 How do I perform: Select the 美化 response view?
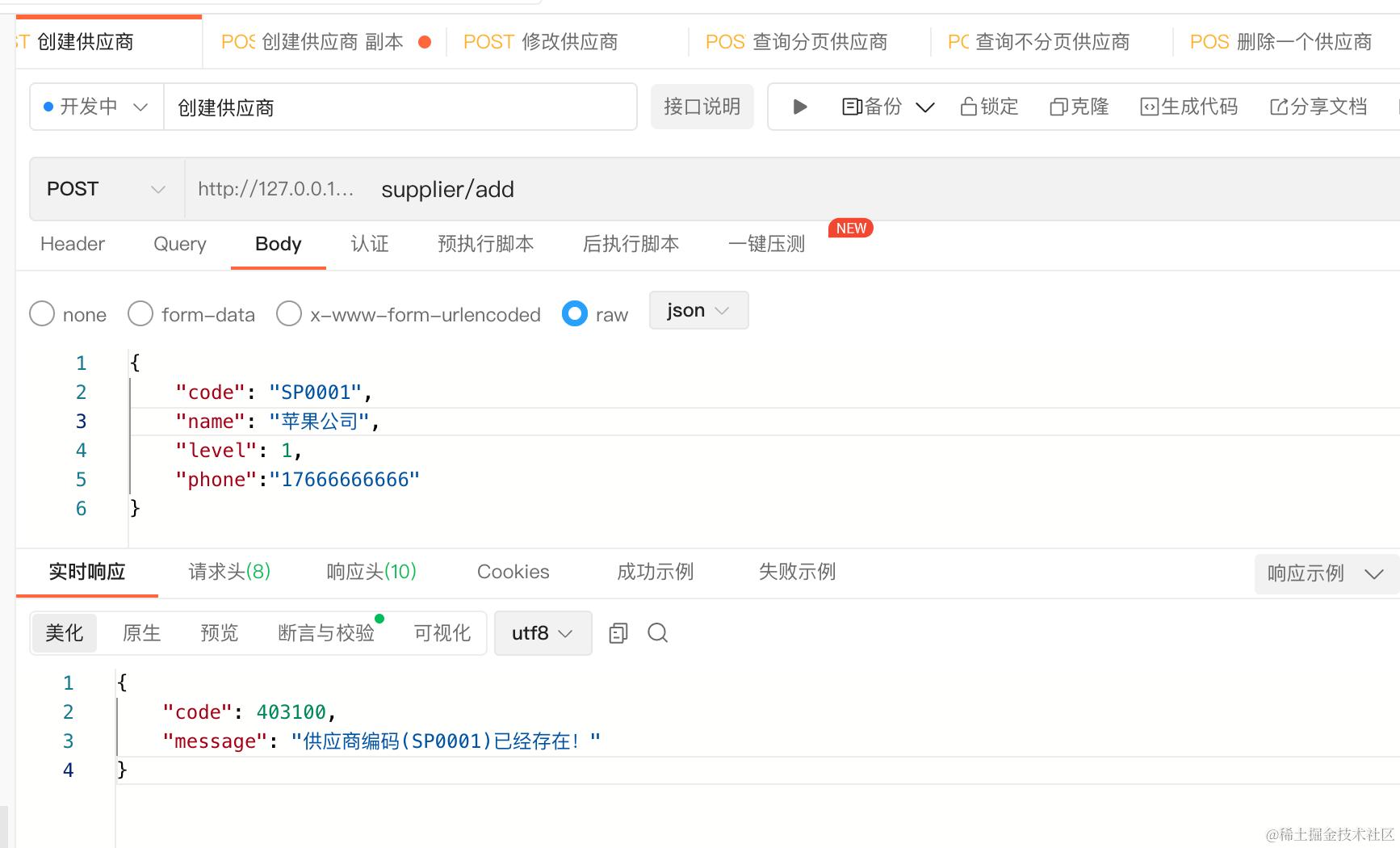[x=65, y=633]
